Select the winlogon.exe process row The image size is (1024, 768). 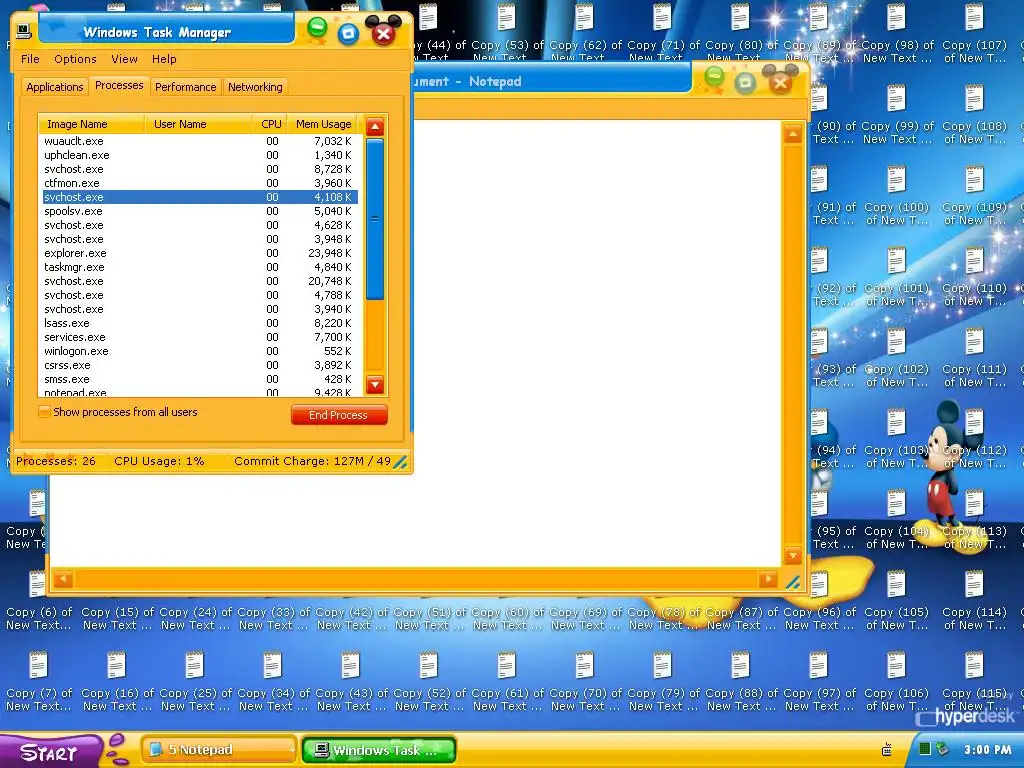click(199, 351)
